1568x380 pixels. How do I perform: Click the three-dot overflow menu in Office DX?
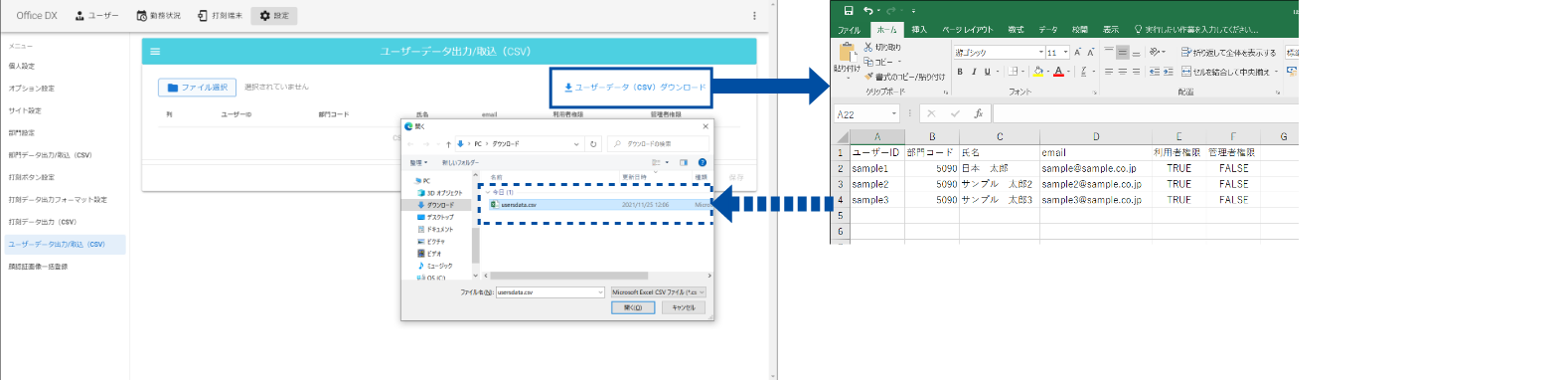coord(755,16)
